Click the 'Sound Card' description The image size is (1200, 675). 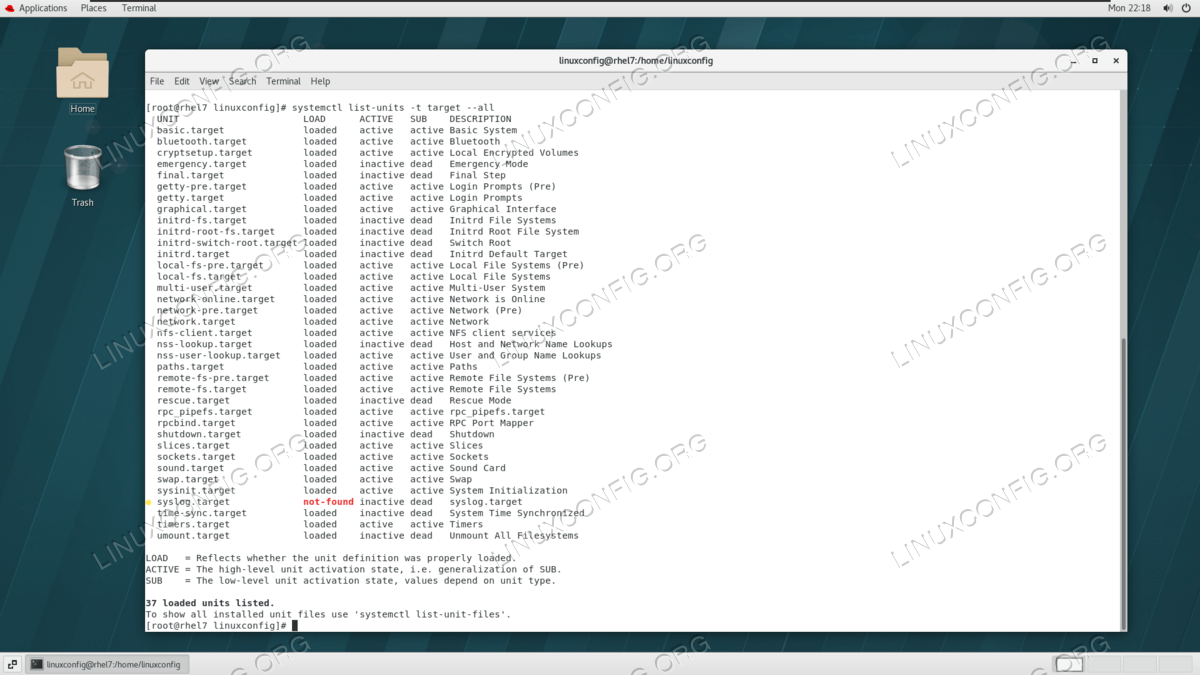click(477, 468)
